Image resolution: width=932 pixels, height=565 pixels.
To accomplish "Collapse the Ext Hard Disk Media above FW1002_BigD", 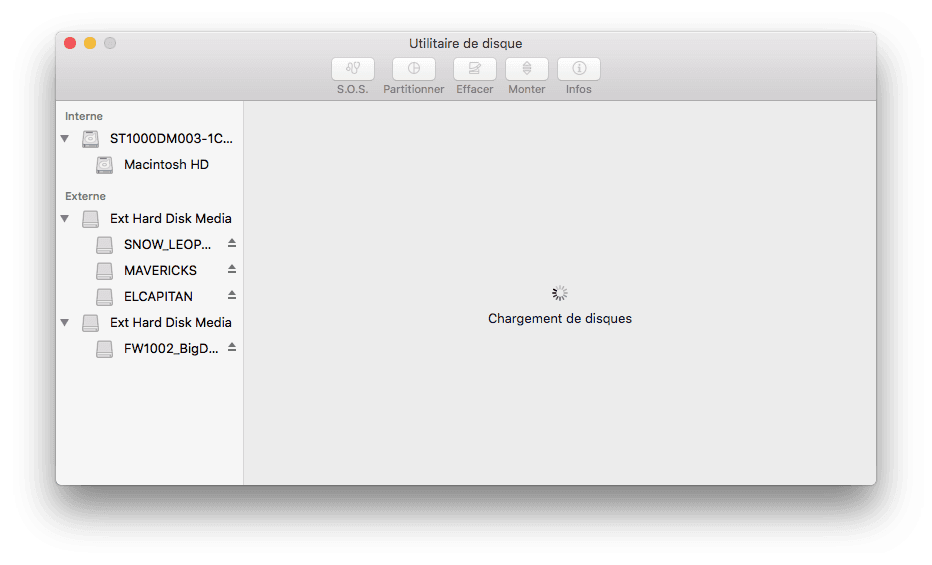I will coord(65,323).
